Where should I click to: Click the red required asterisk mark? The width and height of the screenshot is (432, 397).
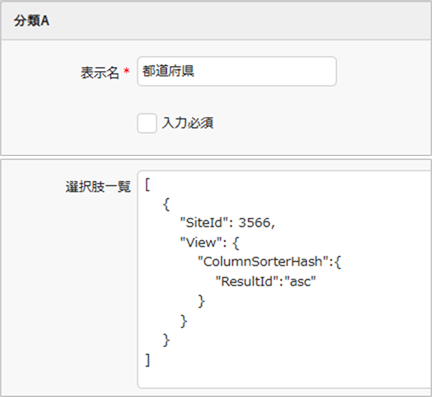point(126,71)
